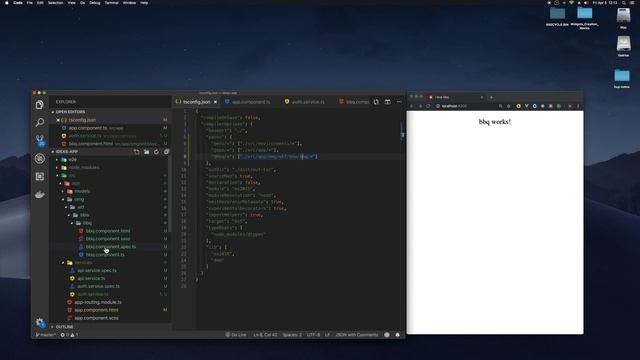
Task: Switch to the bbq.component tab
Action: coord(354,102)
